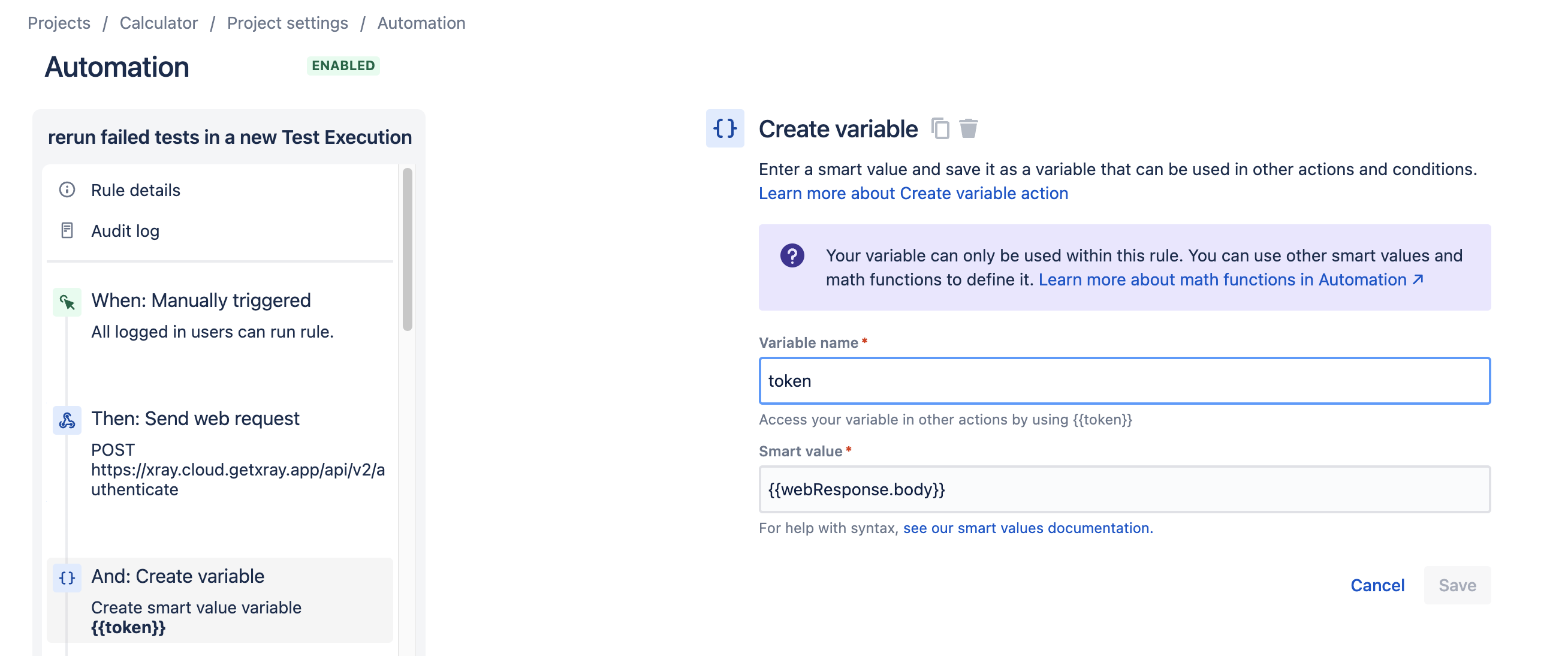The width and height of the screenshot is (1568, 656).
Task: Click the 'Access your variable in other actions' hint text
Action: [x=945, y=420]
